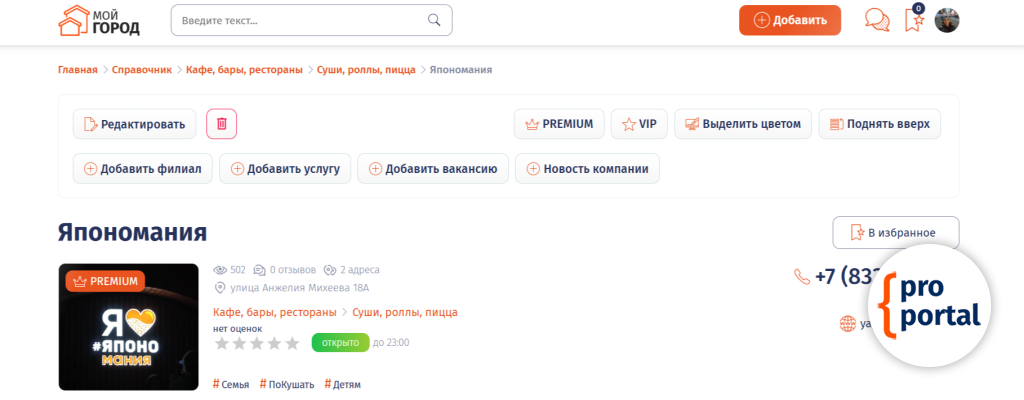
Task: Open the Япономания company logo thumbnail
Action: (x=128, y=326)
